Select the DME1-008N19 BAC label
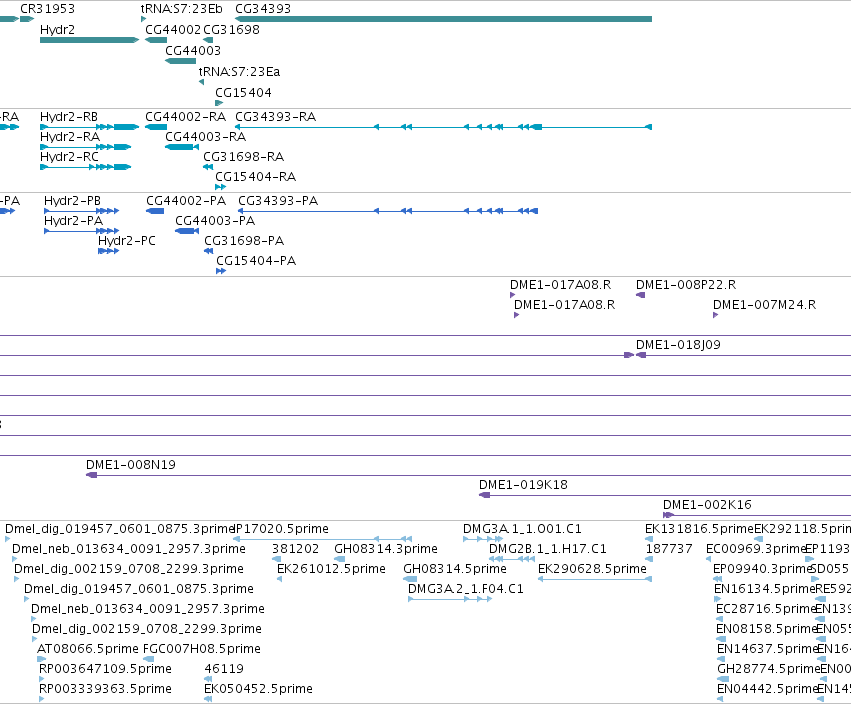The image size is (851, 704). point(131,465)
